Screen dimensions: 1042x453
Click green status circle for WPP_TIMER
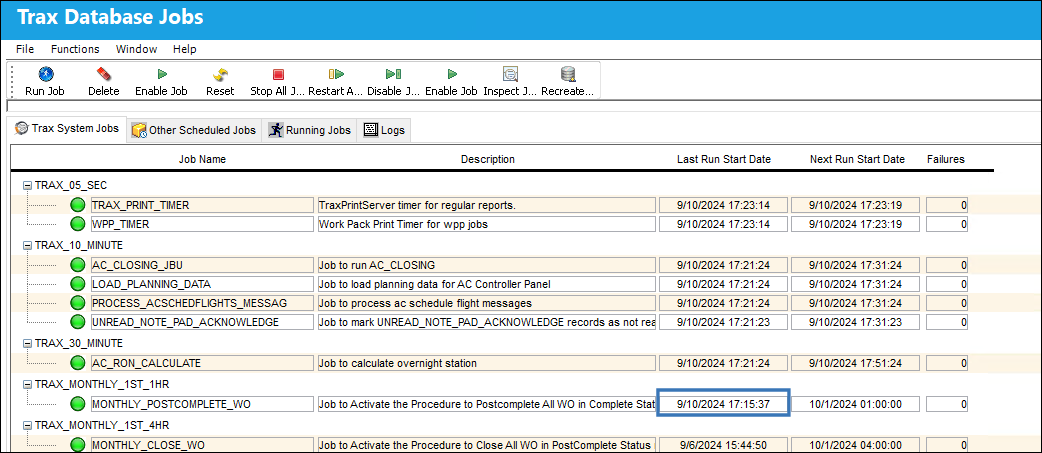point(78,224)
